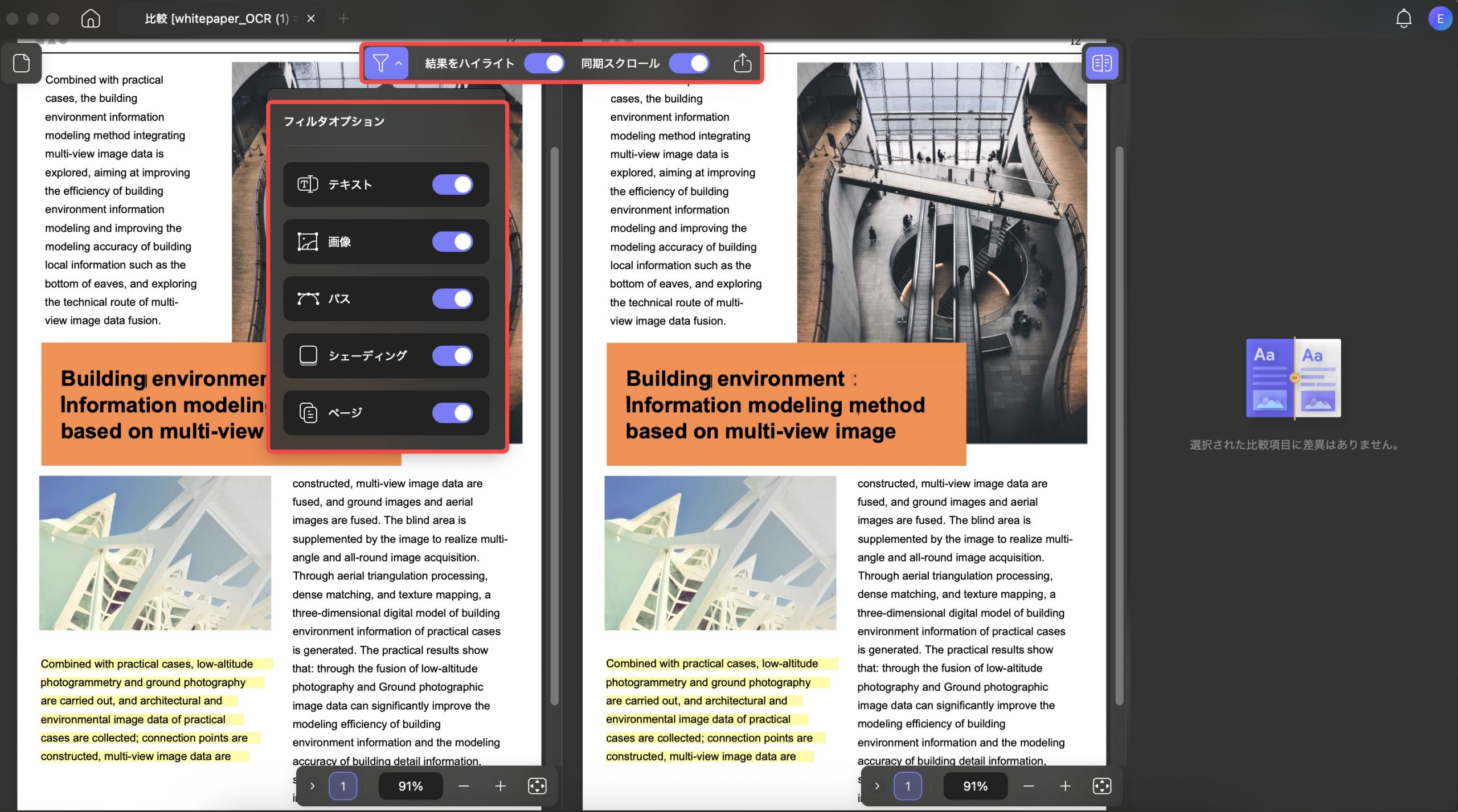Go to the home screen icon
1458x812 pixels.
[x=91, y=19]
